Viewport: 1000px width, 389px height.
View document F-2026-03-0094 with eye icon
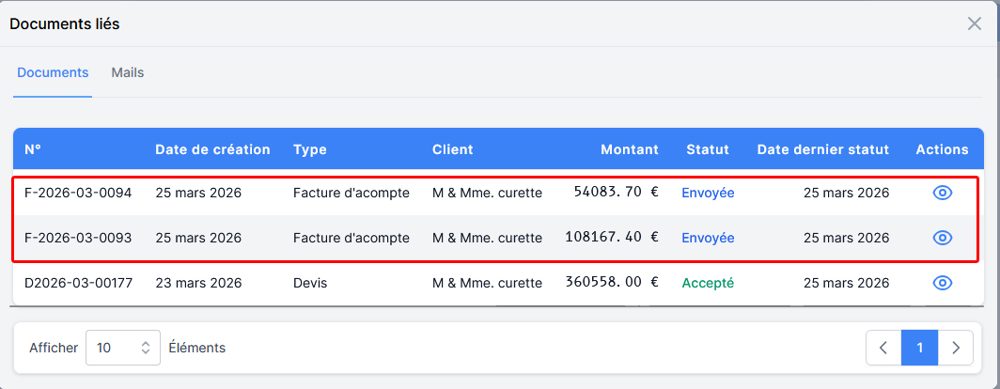(942, 193)
